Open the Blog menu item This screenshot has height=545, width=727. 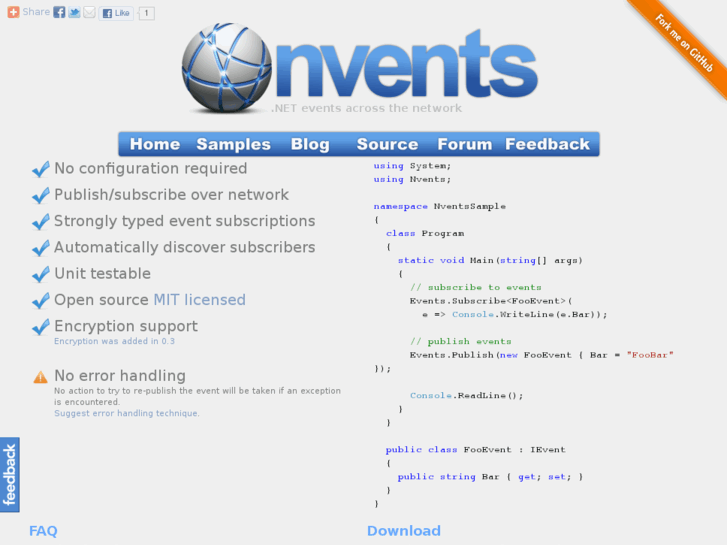[x=310, y=144]
